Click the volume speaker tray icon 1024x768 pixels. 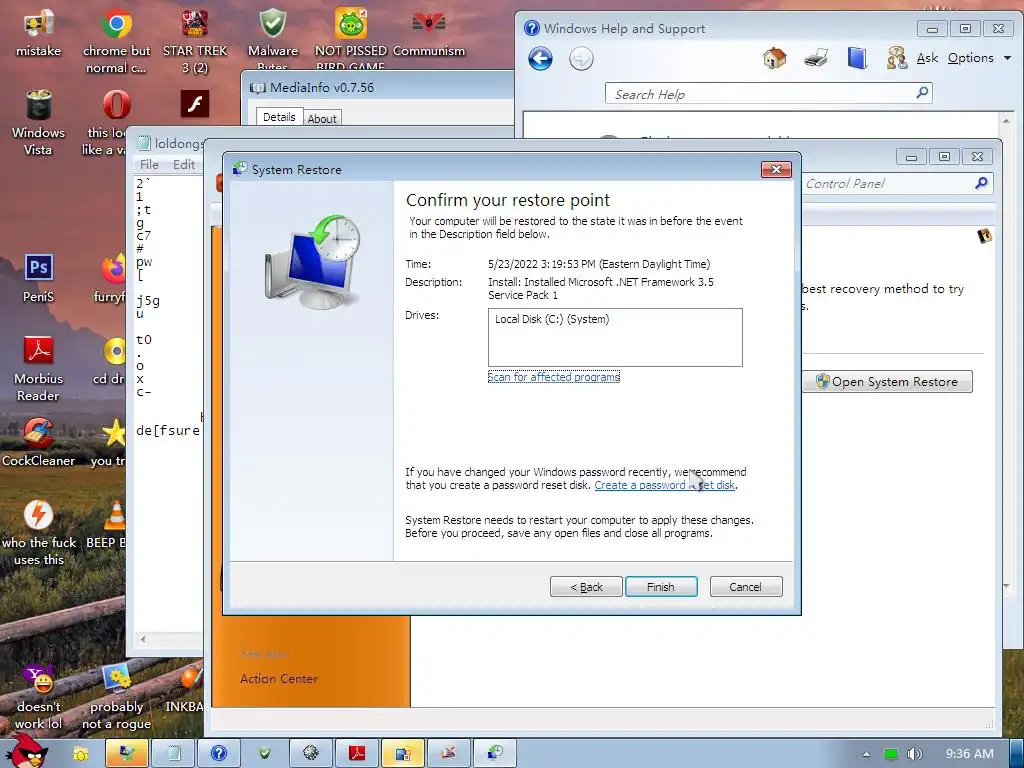click(914, 754)
